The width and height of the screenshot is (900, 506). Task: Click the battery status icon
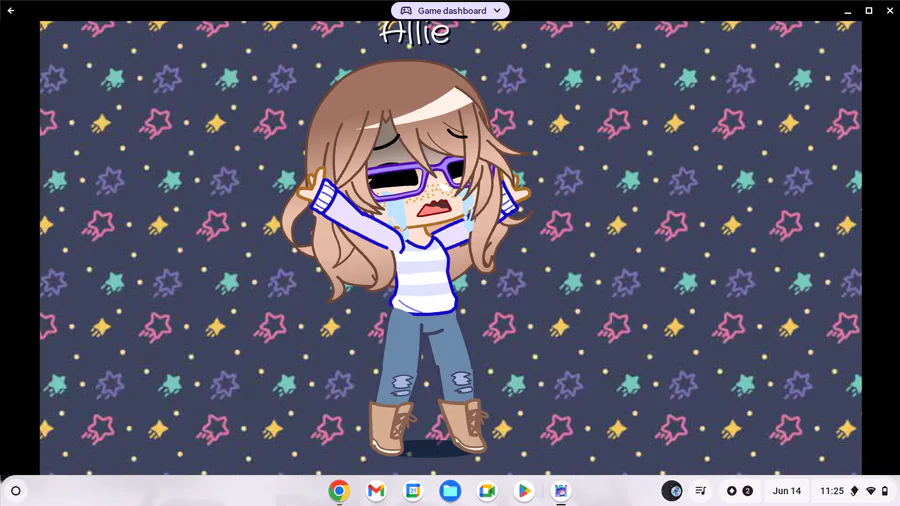click(885, 491)
